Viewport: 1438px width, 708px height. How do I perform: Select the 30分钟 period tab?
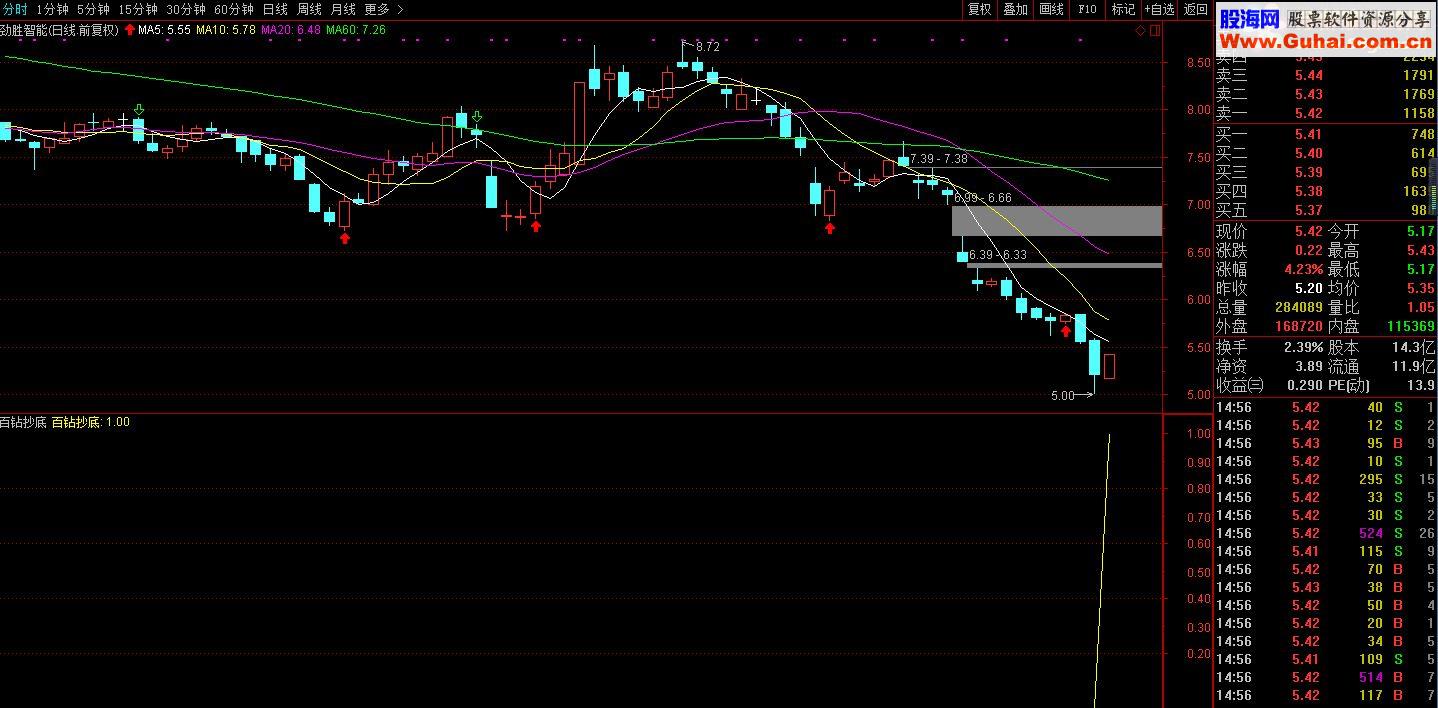coord(186,9)
